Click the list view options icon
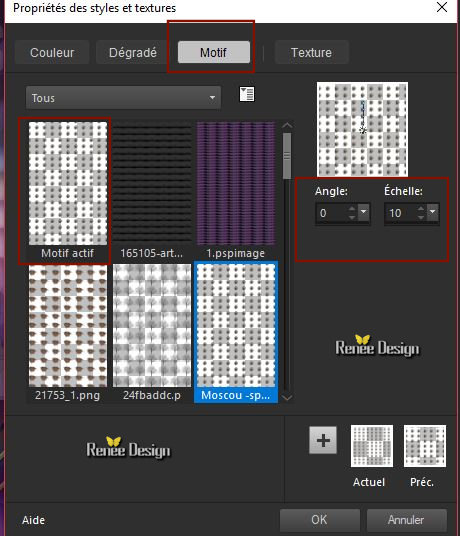This screenshot has height=536, width=460. (x=247, y=94)
